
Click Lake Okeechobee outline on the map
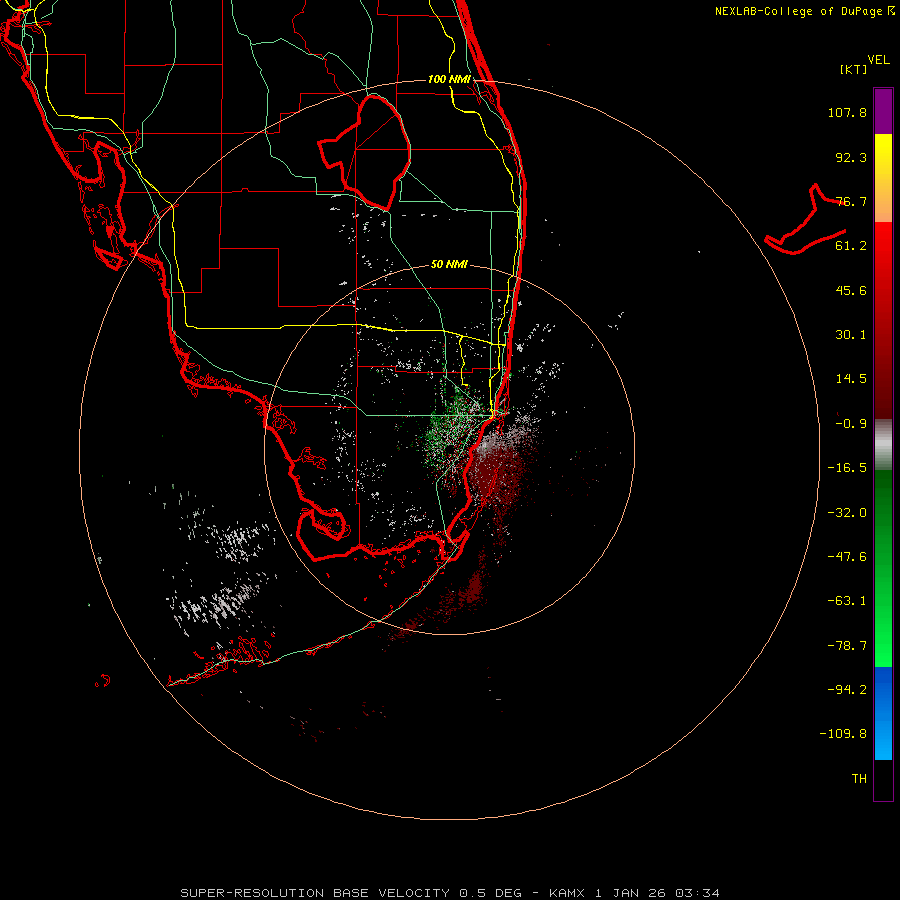tap(364, 152)
